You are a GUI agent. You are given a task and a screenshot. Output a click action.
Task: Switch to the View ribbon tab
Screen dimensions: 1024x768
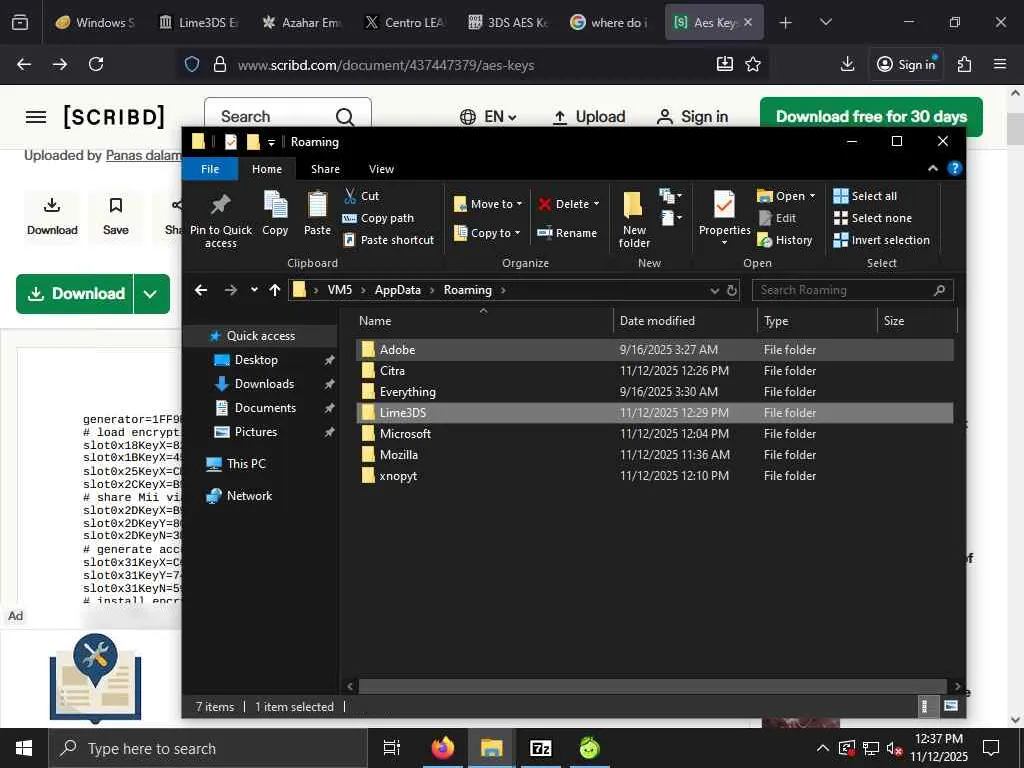click(381, 169)
